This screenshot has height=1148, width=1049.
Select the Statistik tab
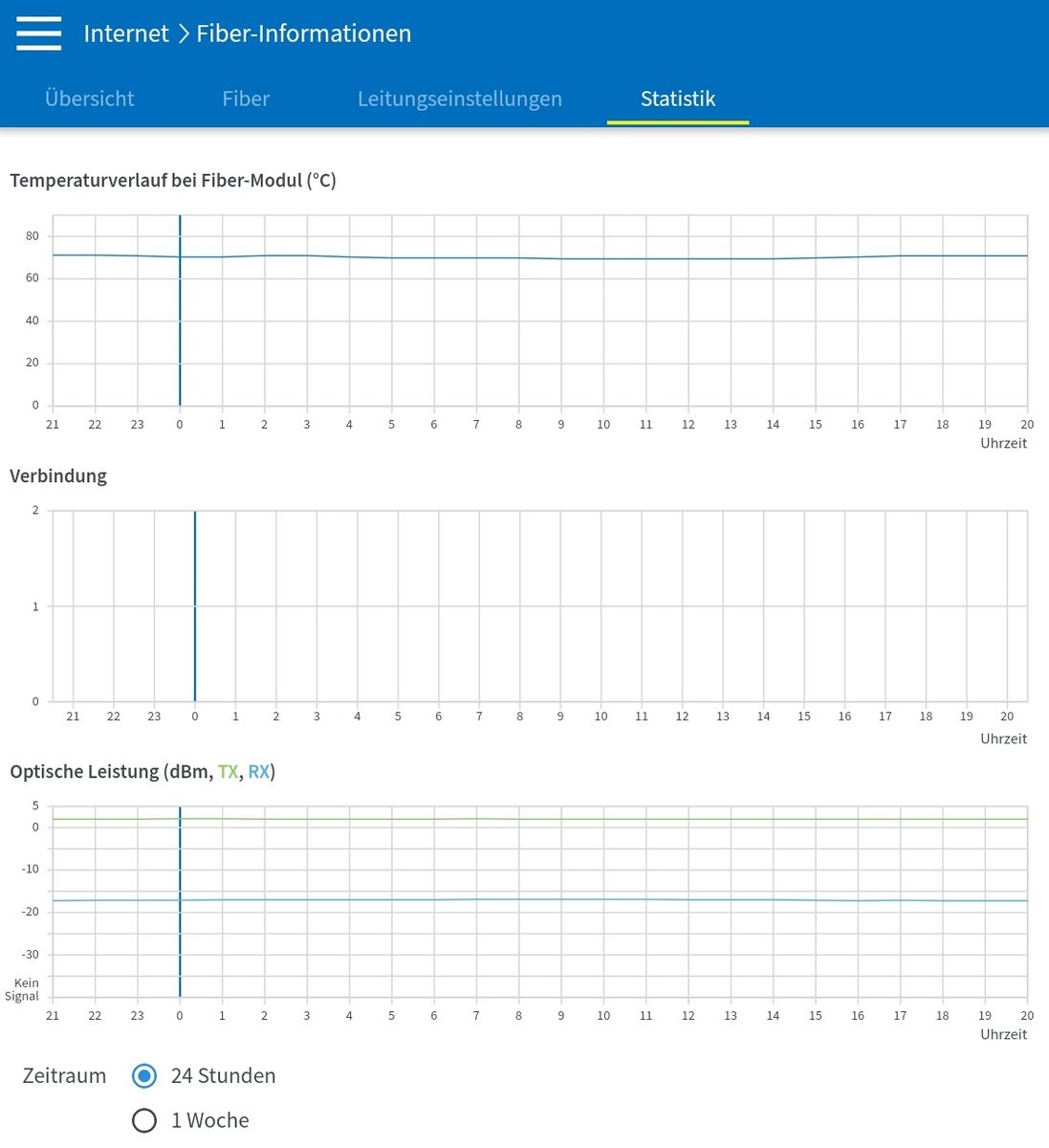pos(678,99)
